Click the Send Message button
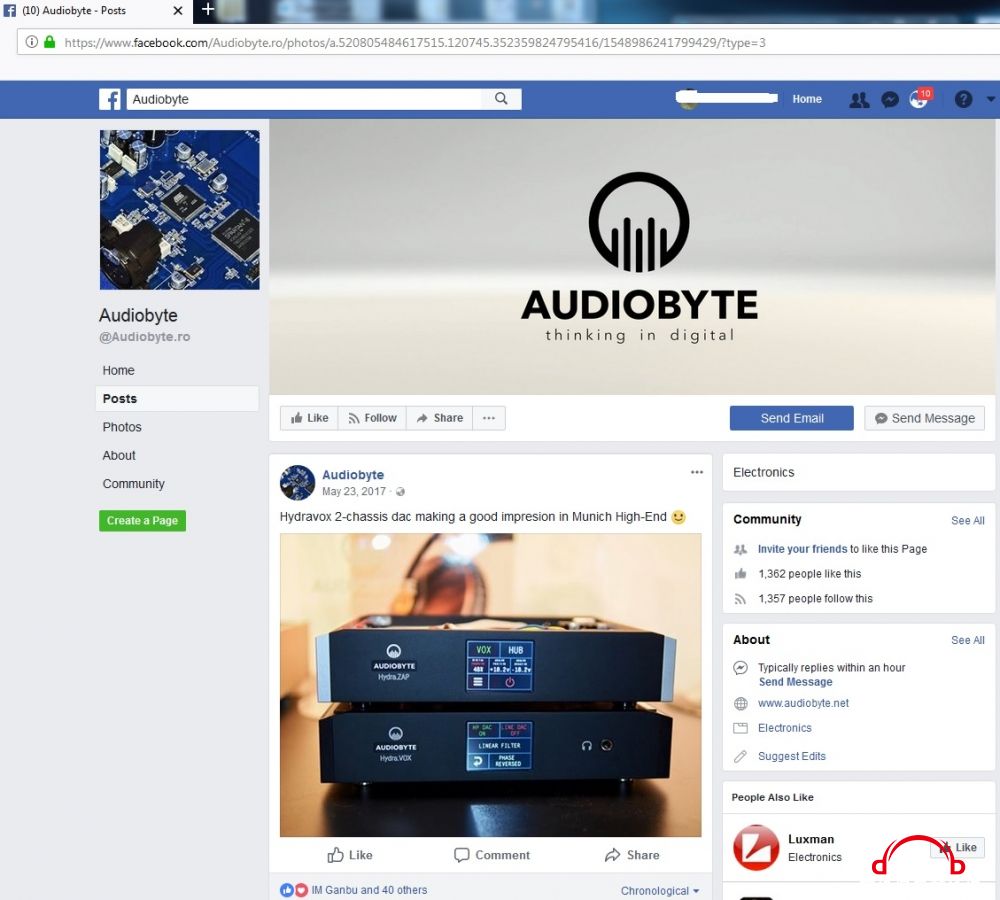 click(x=925, y=418)
